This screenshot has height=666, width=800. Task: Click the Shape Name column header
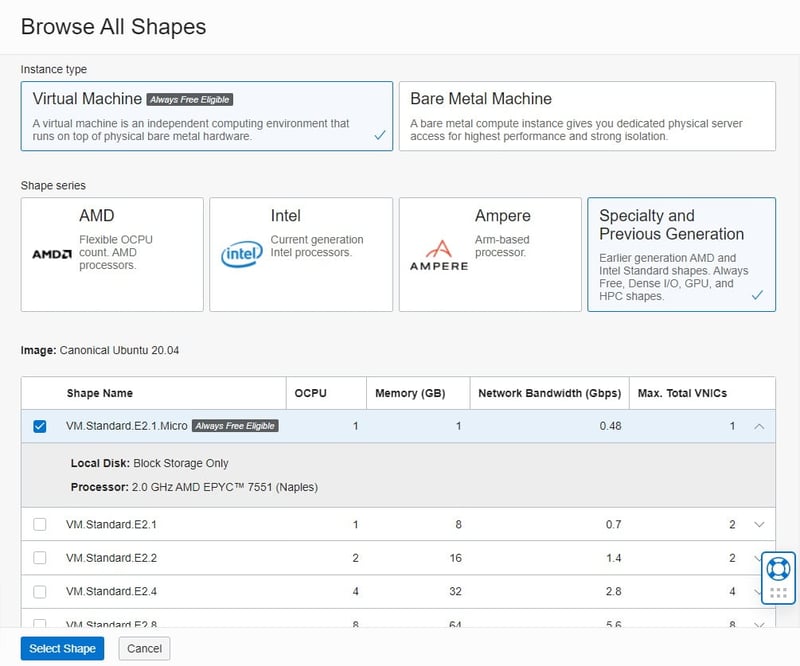(x=100, y=393)
